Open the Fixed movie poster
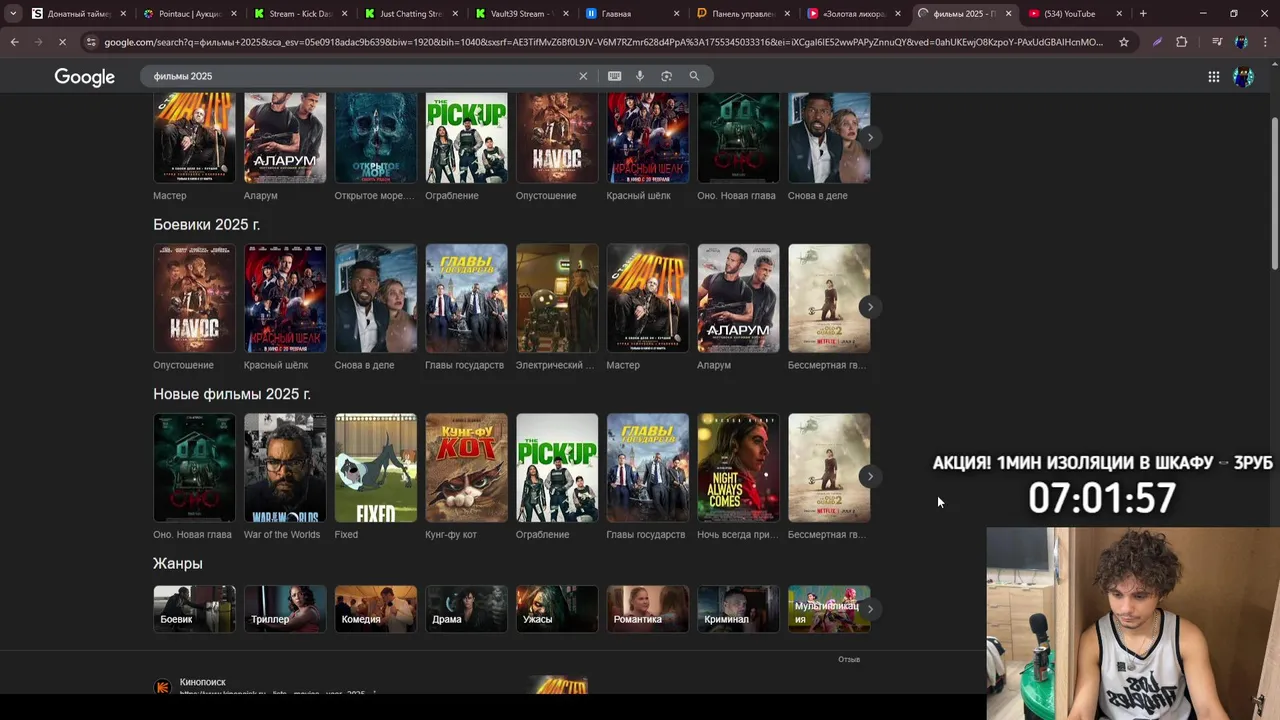The image size is (1280, 720). point(375,468)
